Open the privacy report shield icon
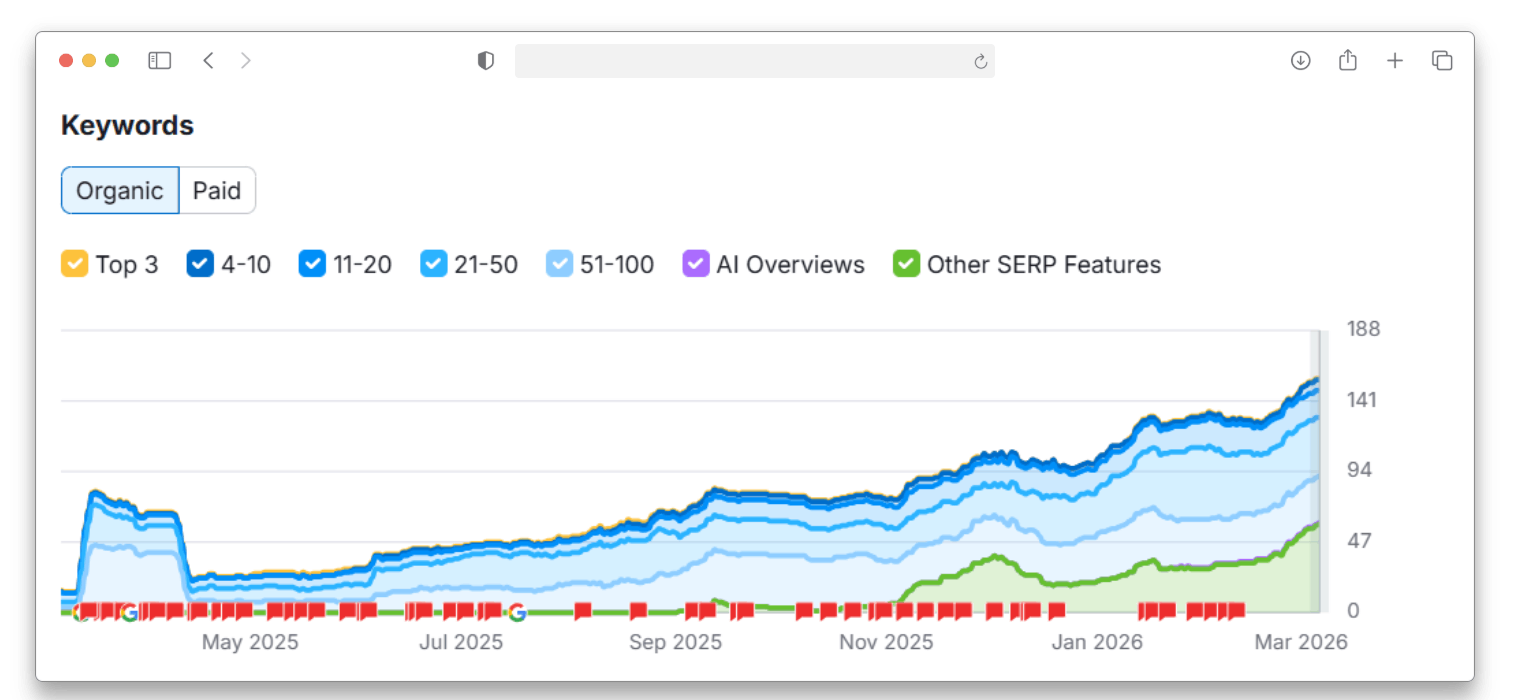This screenshot has width=1514, height=700. [x=486, y=61]
